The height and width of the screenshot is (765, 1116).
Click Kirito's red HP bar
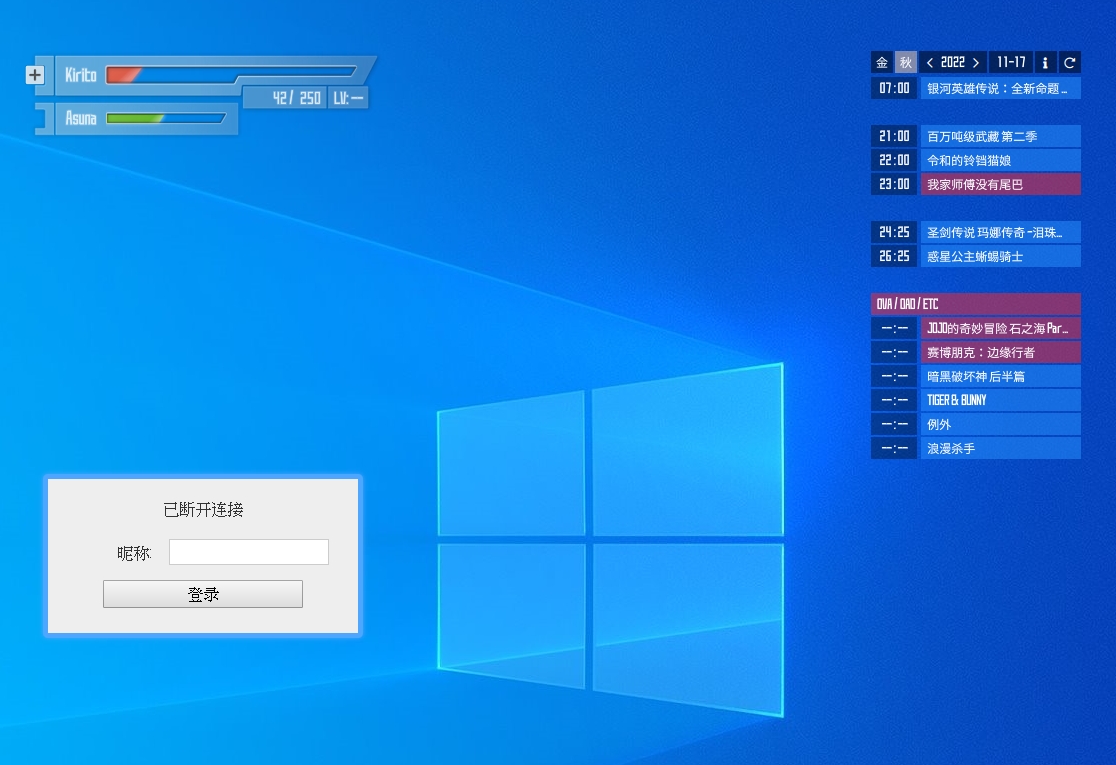(x=231, y=74)
